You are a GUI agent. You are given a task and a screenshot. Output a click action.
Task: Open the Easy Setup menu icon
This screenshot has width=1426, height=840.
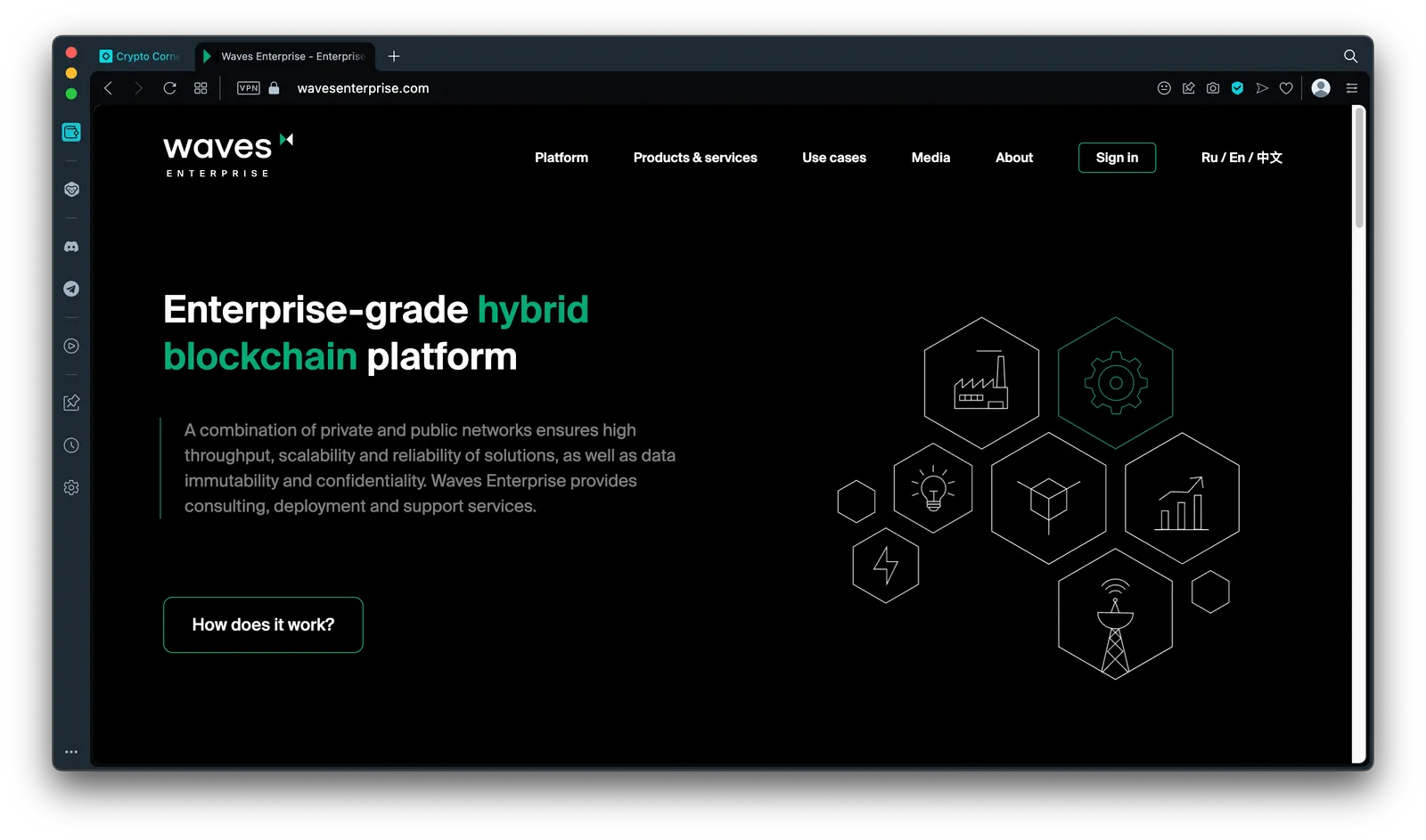point(1351,88)
